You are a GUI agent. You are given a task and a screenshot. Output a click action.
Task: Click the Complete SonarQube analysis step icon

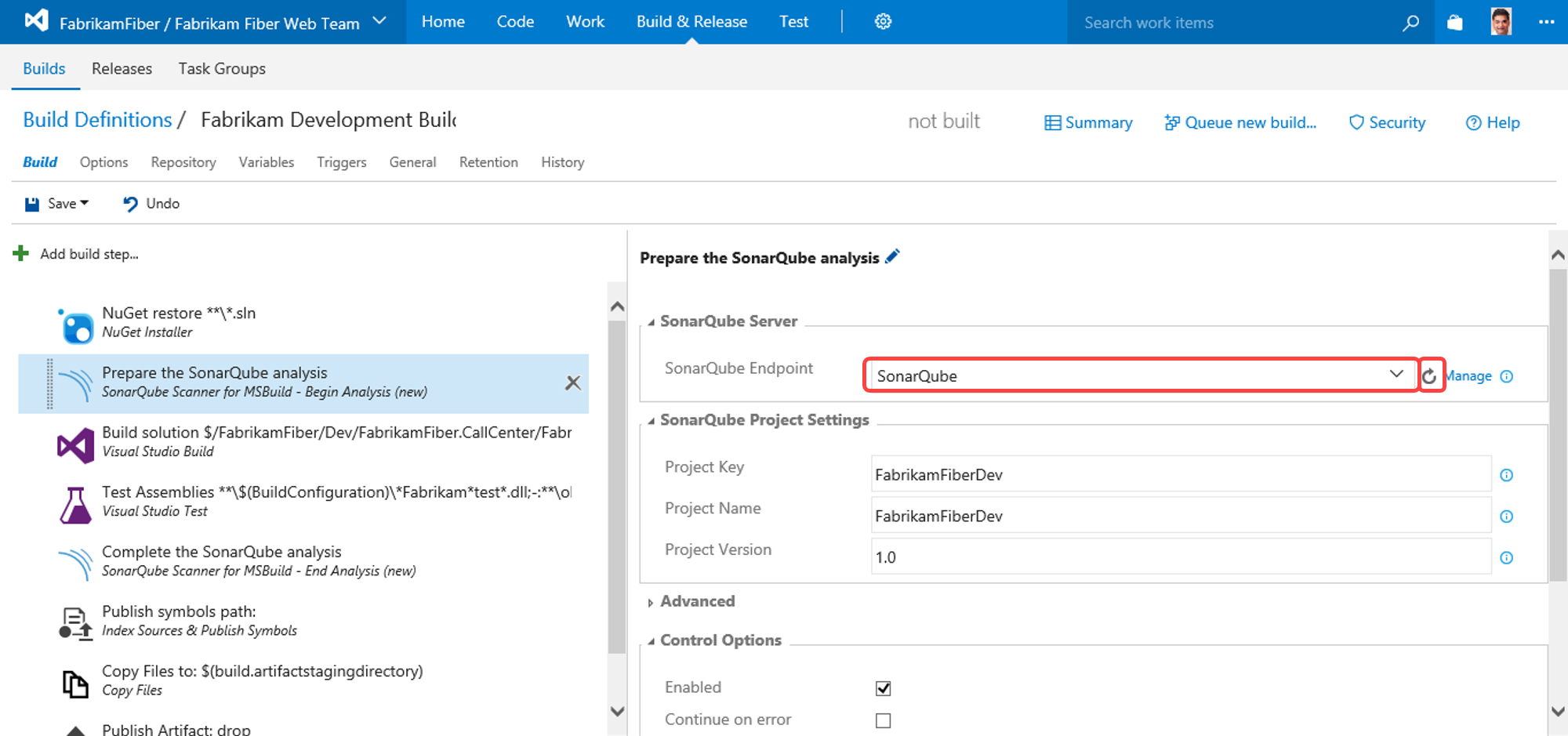point(76,564)
